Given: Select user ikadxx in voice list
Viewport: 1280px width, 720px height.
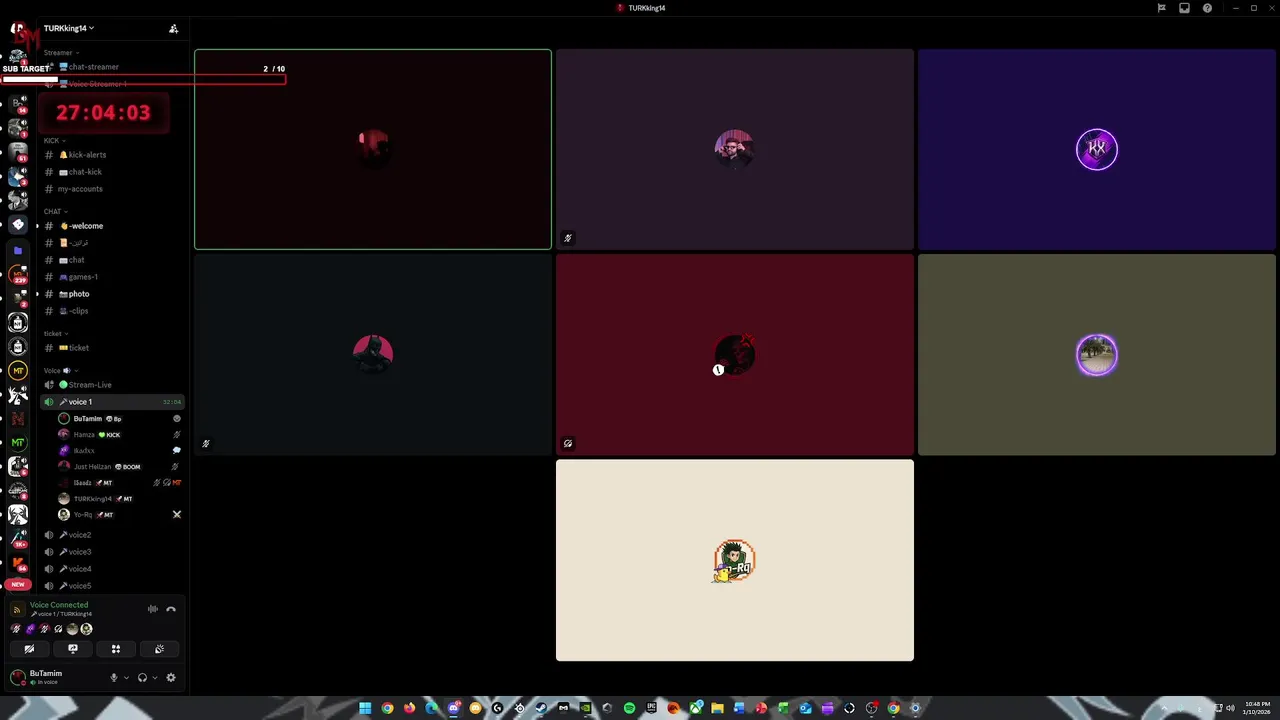Looking at the screenshot, I should (x=118, y=451).
